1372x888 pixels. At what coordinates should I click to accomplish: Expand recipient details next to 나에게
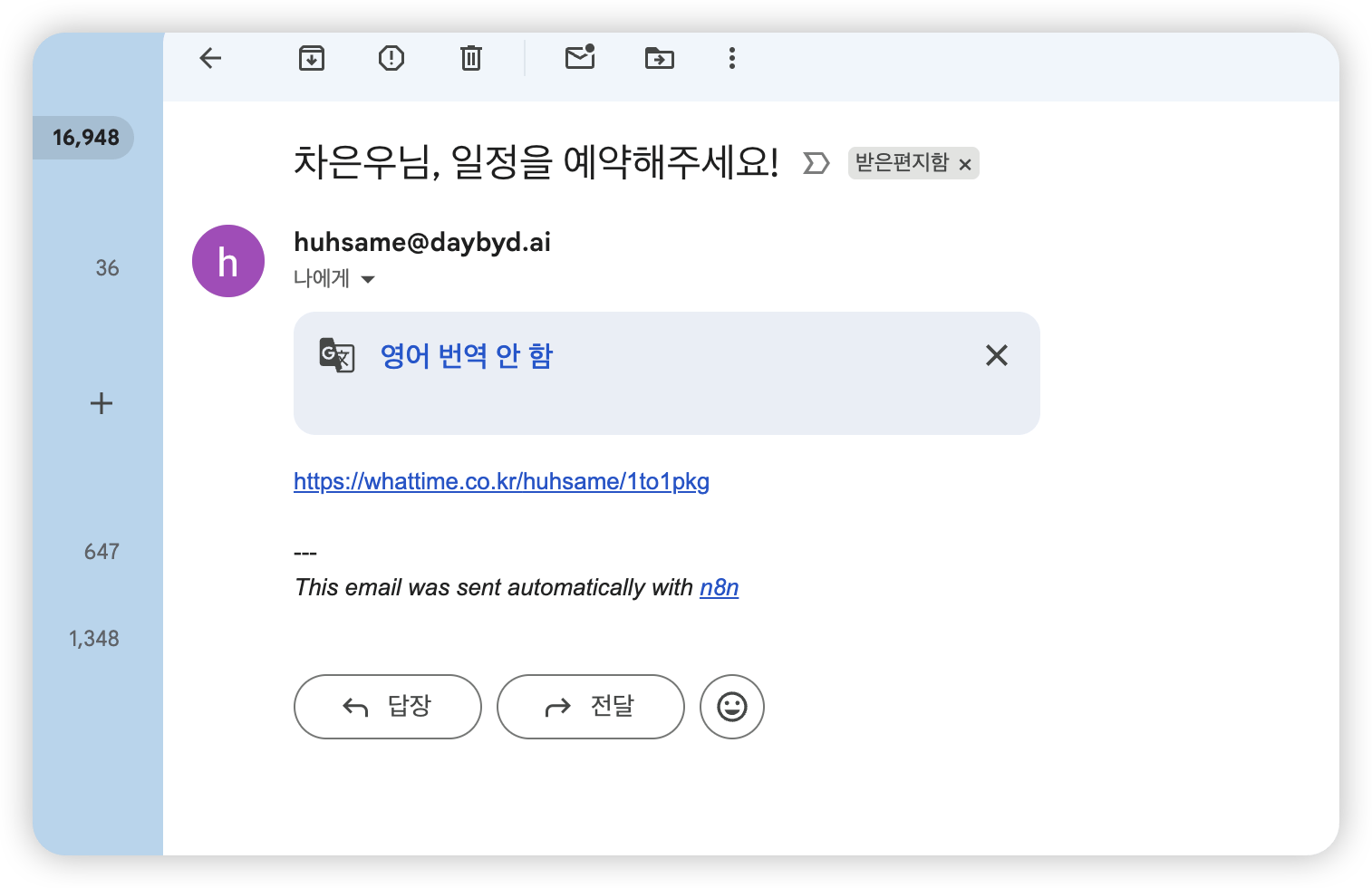tap(368, 279)
